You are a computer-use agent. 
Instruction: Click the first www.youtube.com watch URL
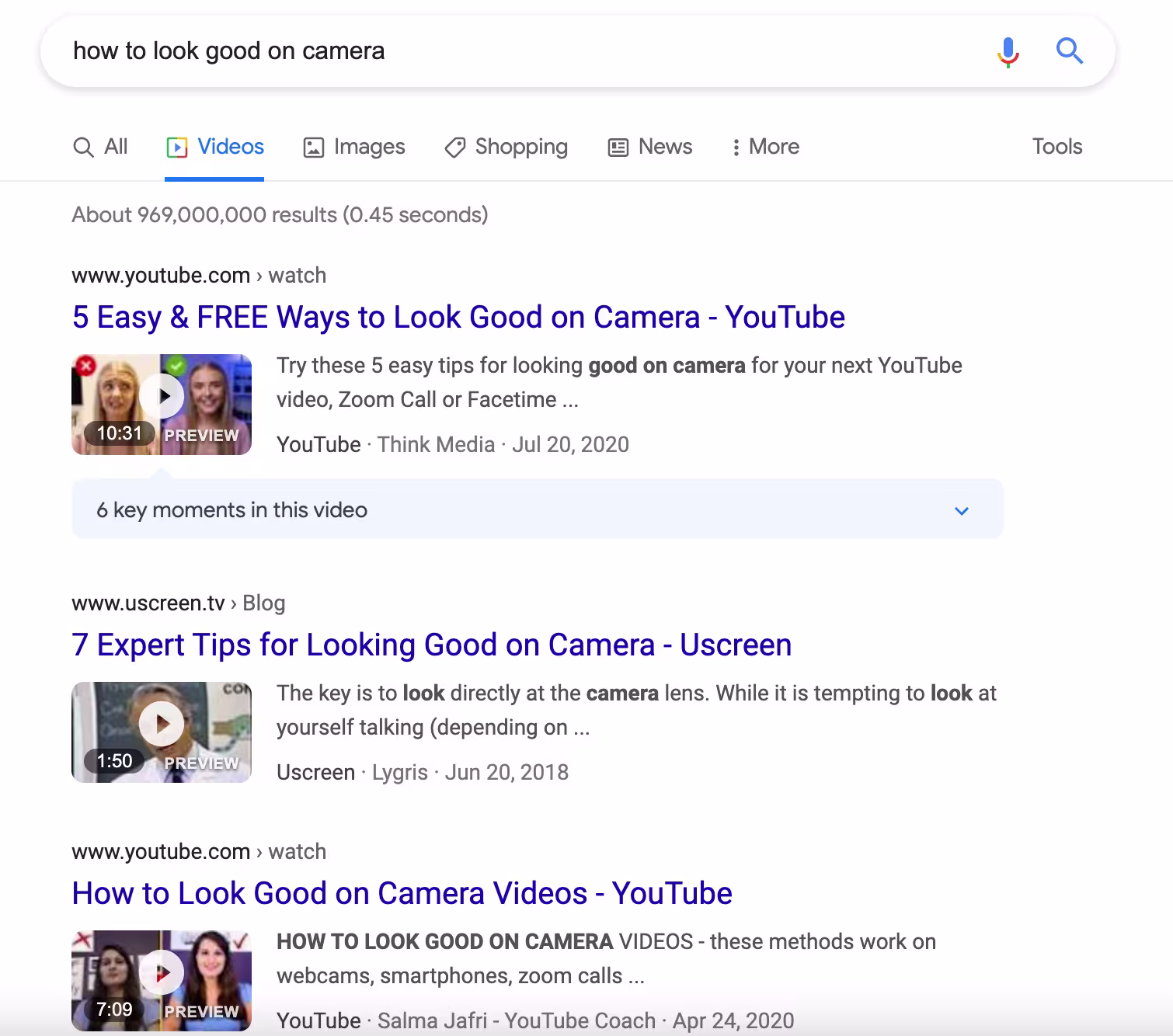(199, 276)
